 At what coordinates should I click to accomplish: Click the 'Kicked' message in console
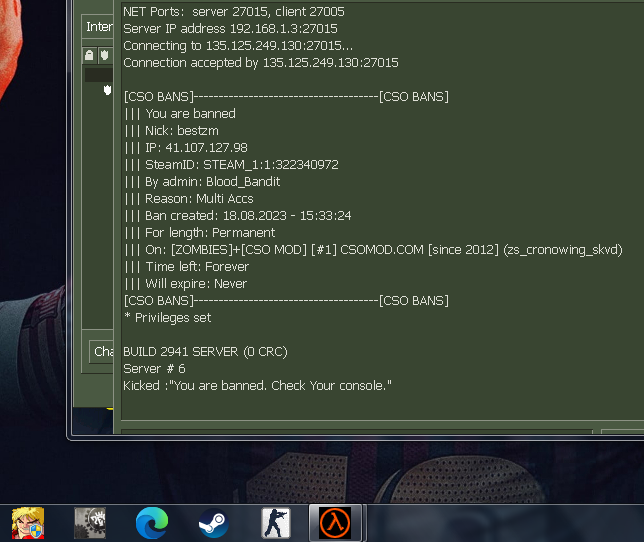[258, 386]
